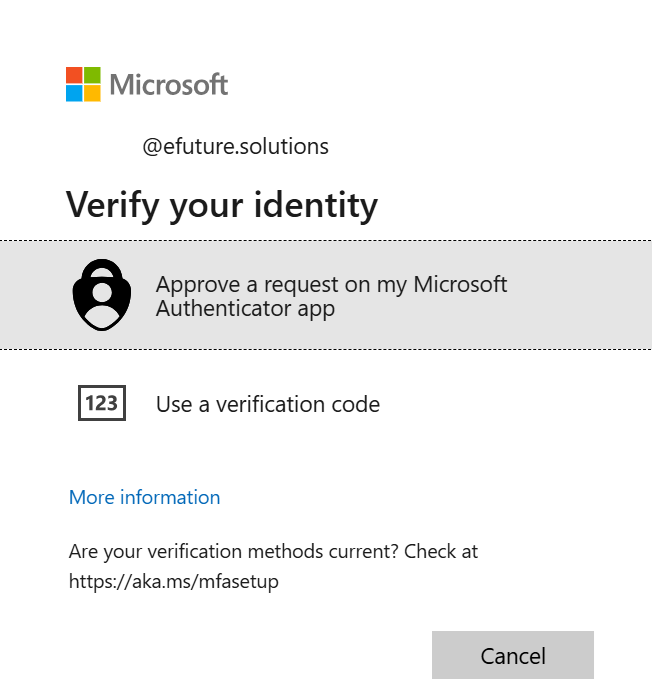
Task: Select Use a verification code option
Action: tap(326, 403)
